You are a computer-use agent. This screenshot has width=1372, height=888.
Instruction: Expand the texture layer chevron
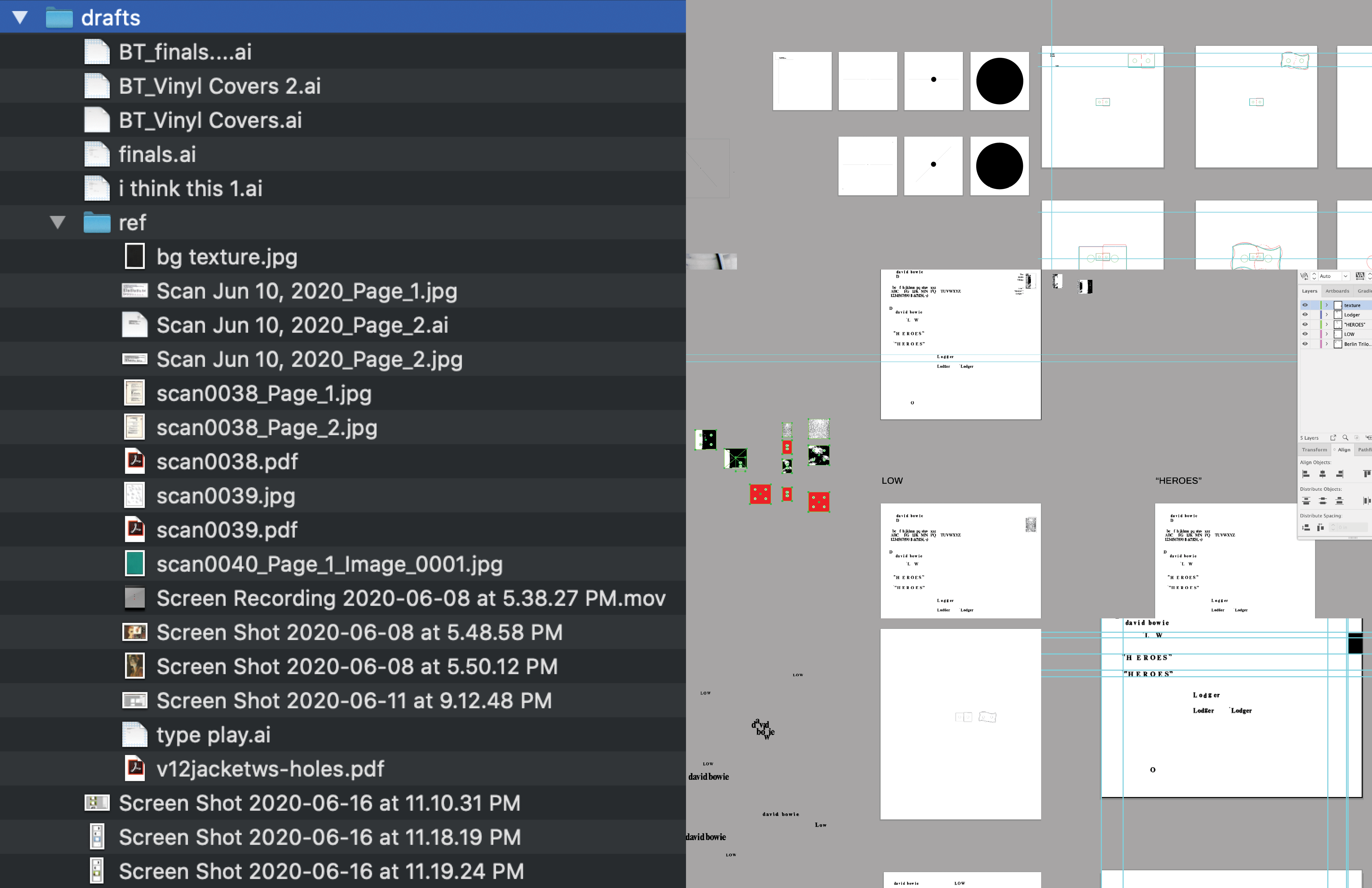pyautogui.click(x=1327, y=305)
